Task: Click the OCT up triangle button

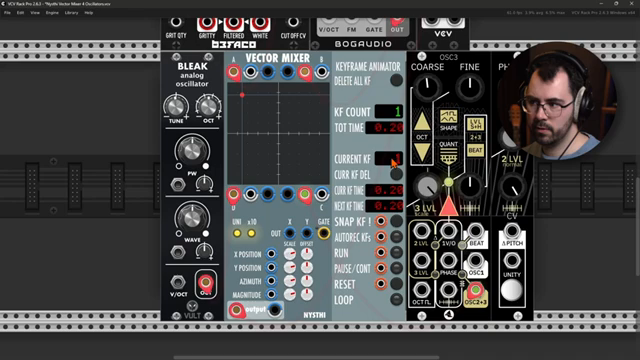Action: (x=422, y=121)
